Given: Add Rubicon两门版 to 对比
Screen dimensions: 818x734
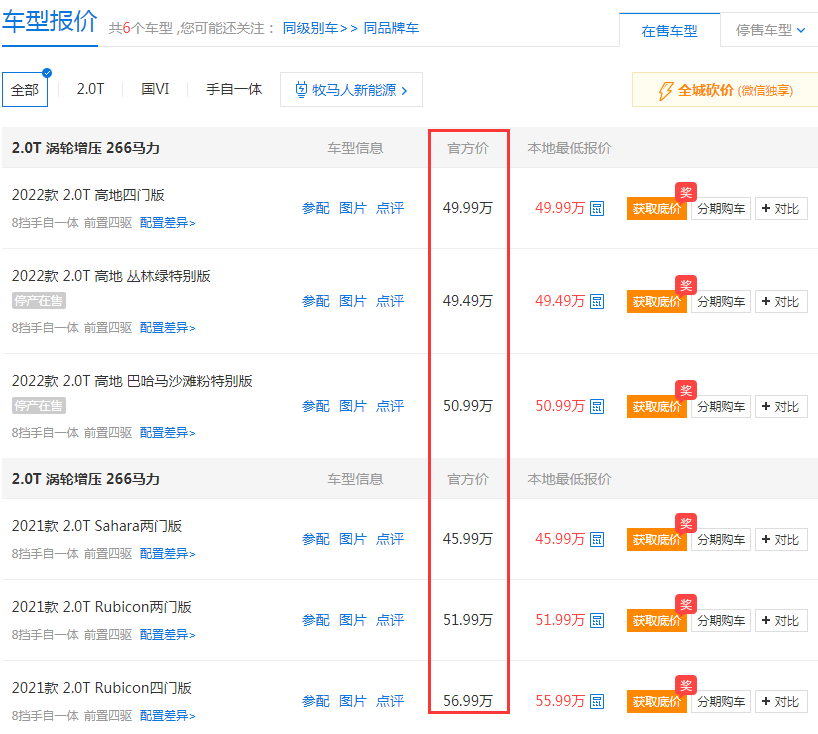Looking at the screenshot, I should pos(781,620).
